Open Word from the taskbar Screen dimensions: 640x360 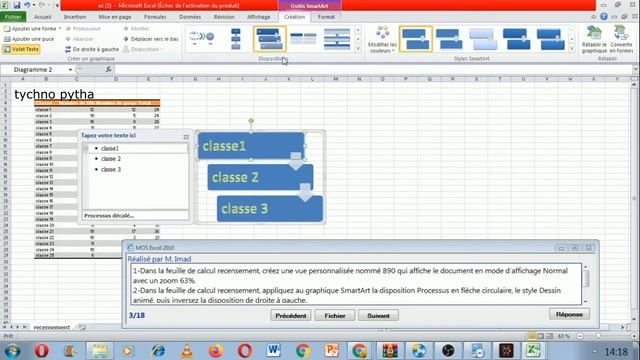[x=273, y=351]
